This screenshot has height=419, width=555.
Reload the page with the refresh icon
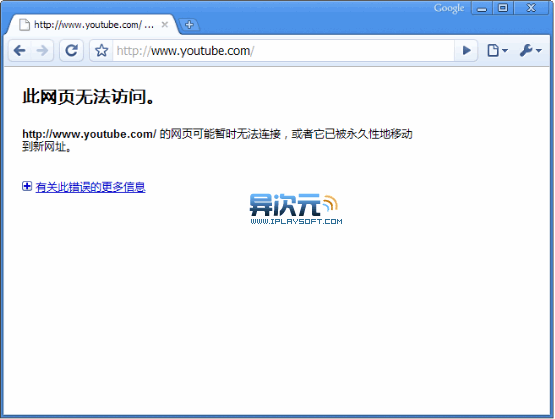71,51
